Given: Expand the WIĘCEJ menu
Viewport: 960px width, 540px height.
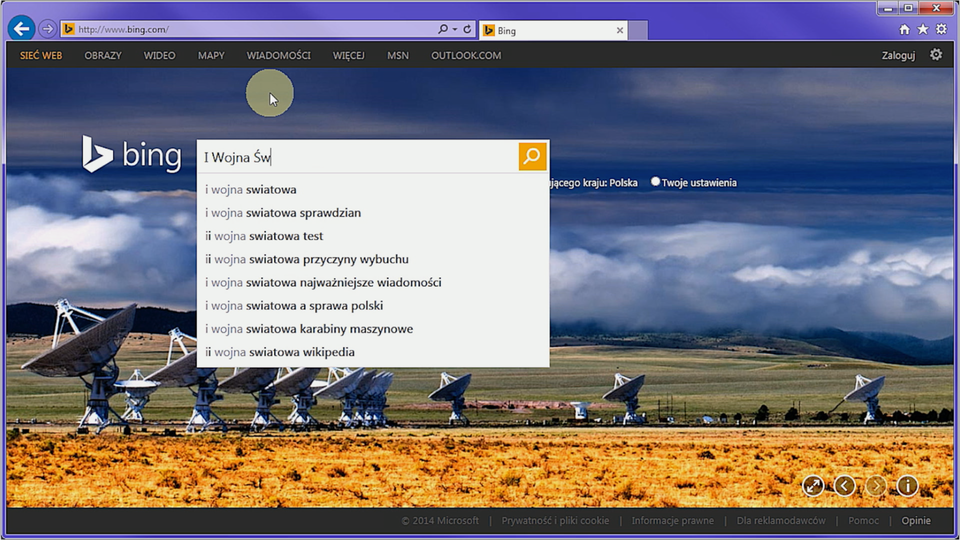Looking at the screenshot, I should point(348,55).
